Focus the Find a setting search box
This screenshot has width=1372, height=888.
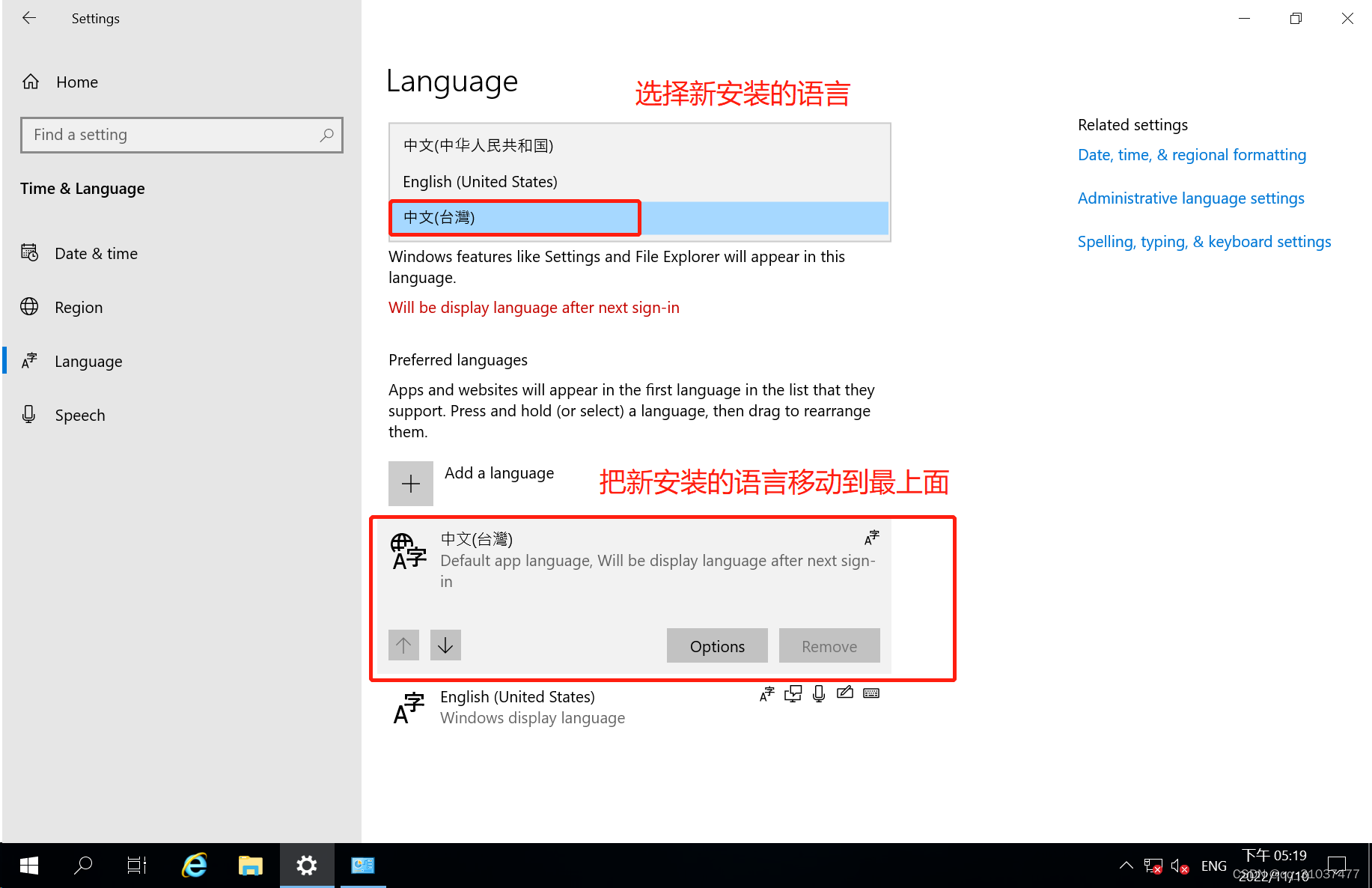coord(182,135)
